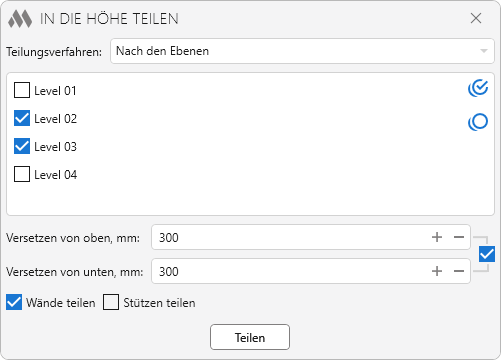Decrease top offset with minus icon
The width and height of the screenshot is (501, 360).
pyautogui.click(x=459, y=237)
